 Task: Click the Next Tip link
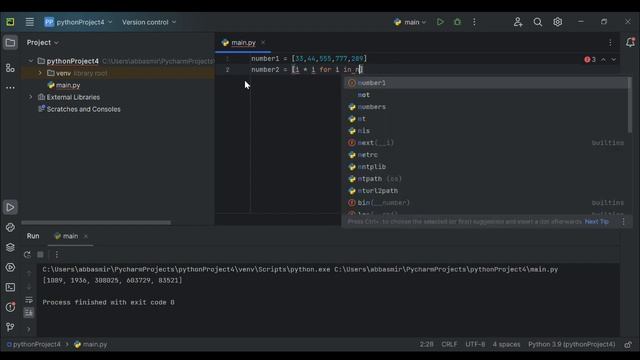596,222
